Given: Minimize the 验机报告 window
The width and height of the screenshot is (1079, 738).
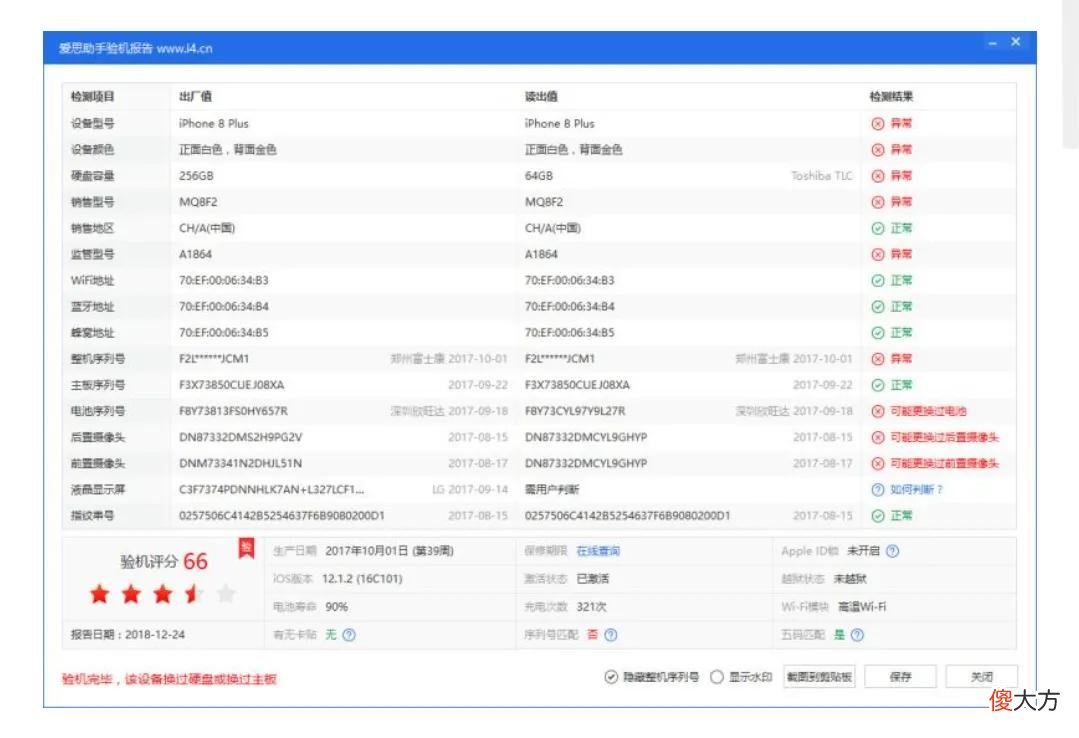Looking at the screenshot, I should [x=992, y=43].
